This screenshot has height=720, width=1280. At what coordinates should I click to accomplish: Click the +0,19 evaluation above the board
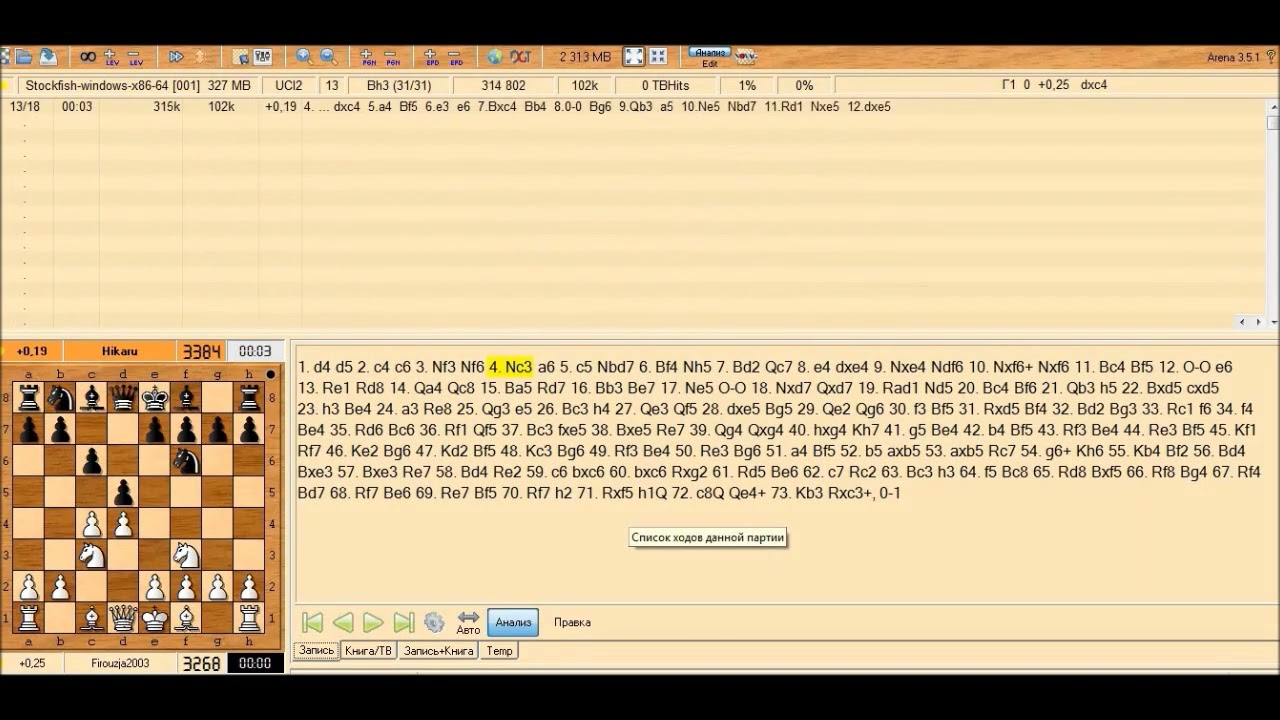click(32, 351)
